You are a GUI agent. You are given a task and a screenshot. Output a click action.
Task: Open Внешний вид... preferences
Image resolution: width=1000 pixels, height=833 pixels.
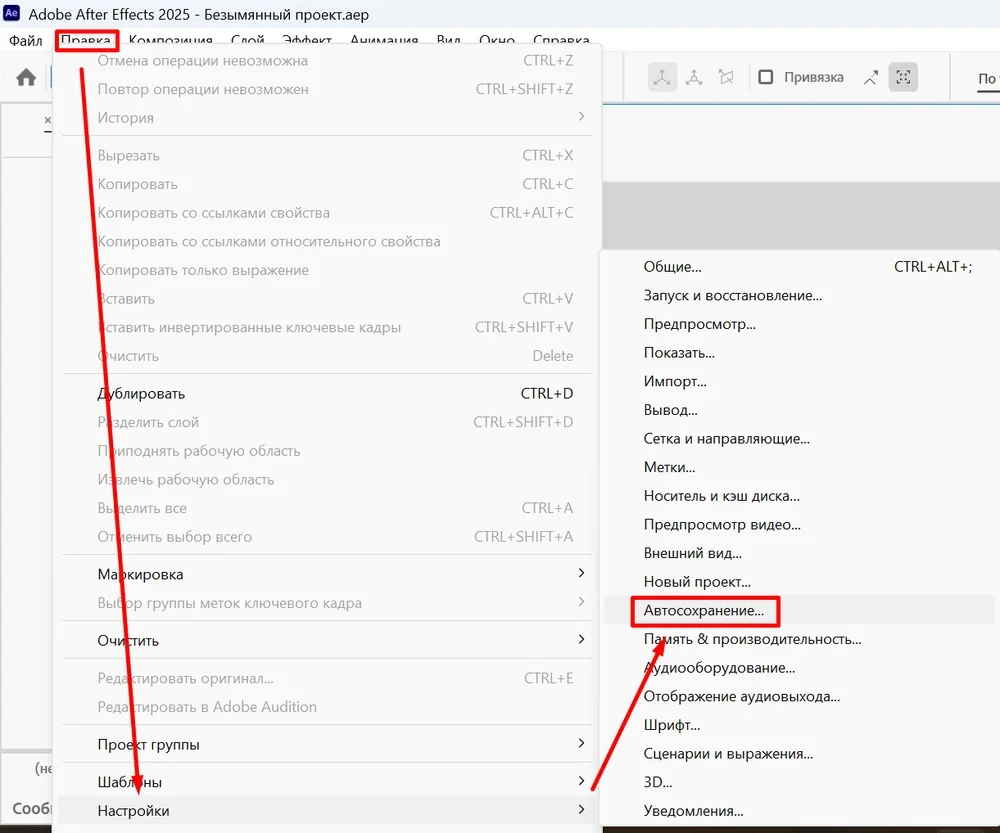coord(800,553)
